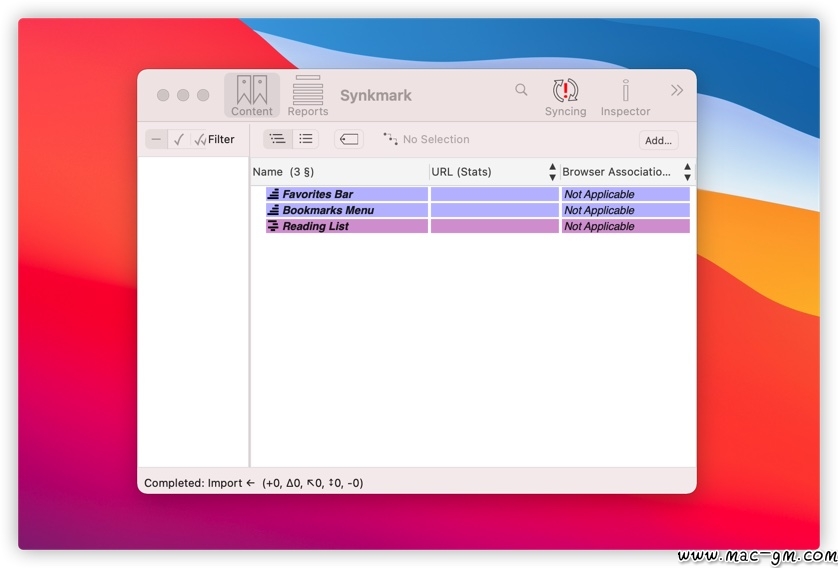This screenshot has height=568, width=838.
Task: Select the Bookmarks Menu row
Action: (478, 210)
